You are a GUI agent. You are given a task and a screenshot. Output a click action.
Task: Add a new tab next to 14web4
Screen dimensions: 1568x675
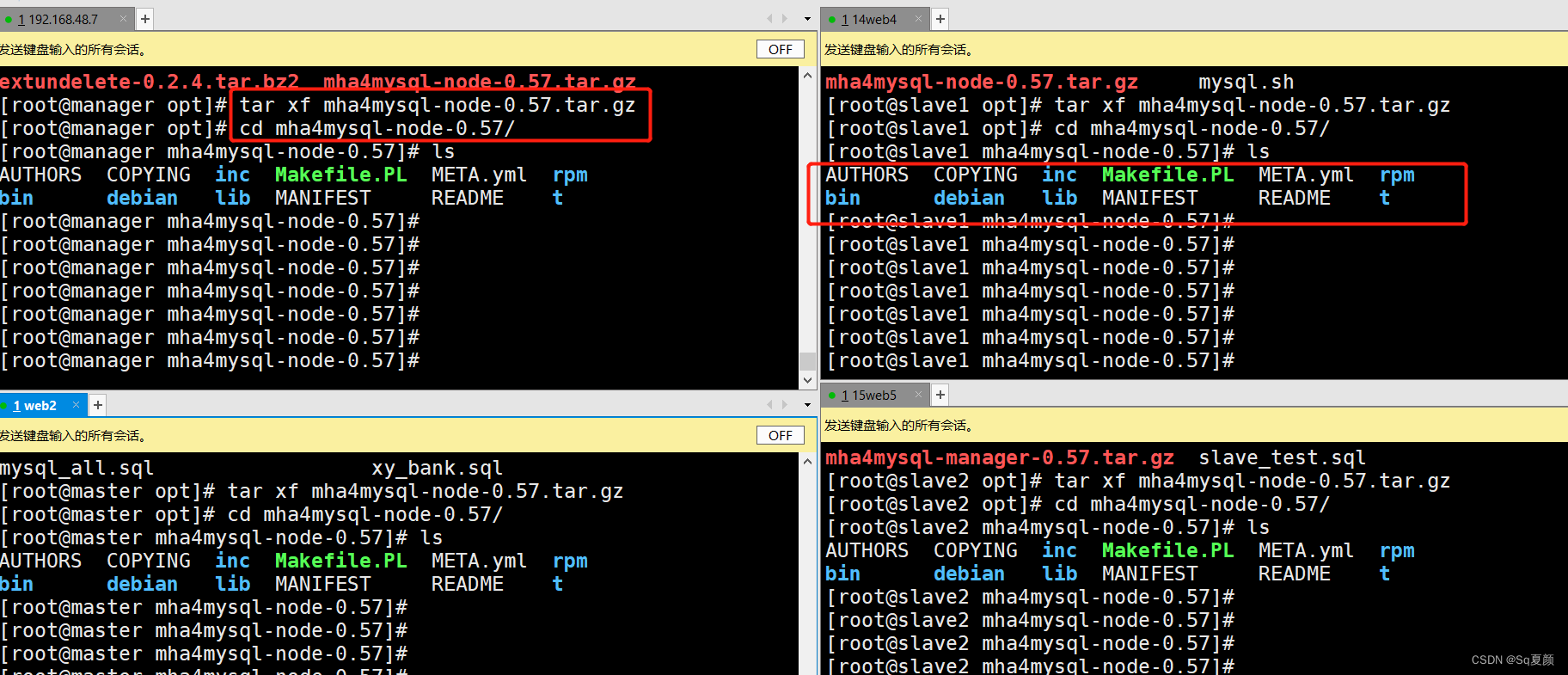(940, 19)
